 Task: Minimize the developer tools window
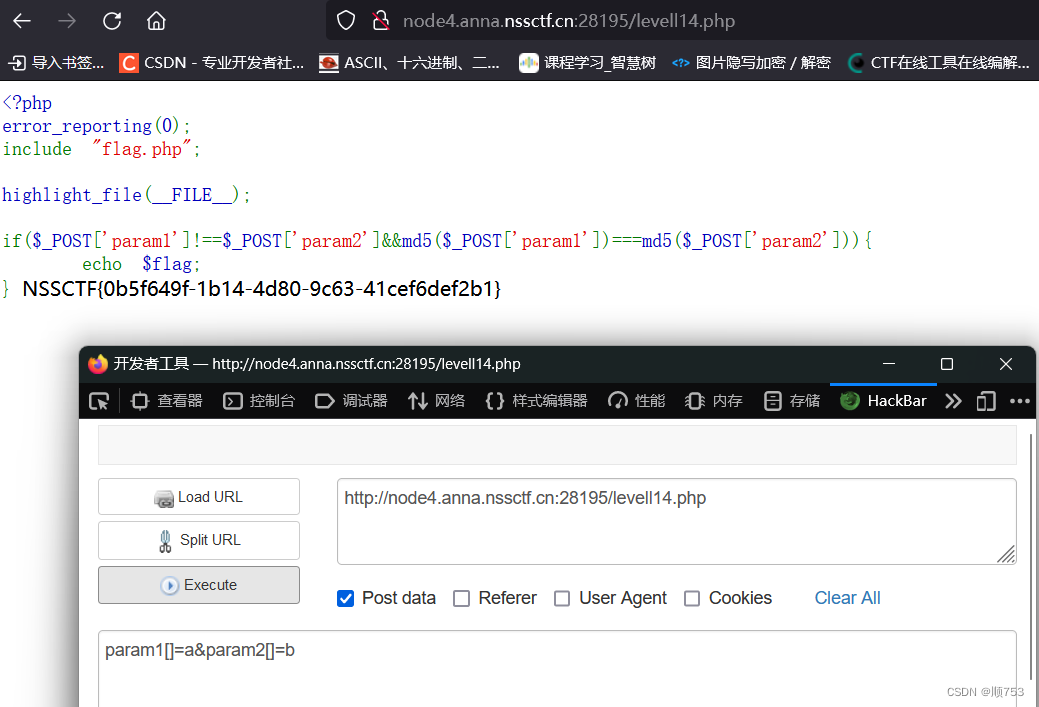[889, 364]
